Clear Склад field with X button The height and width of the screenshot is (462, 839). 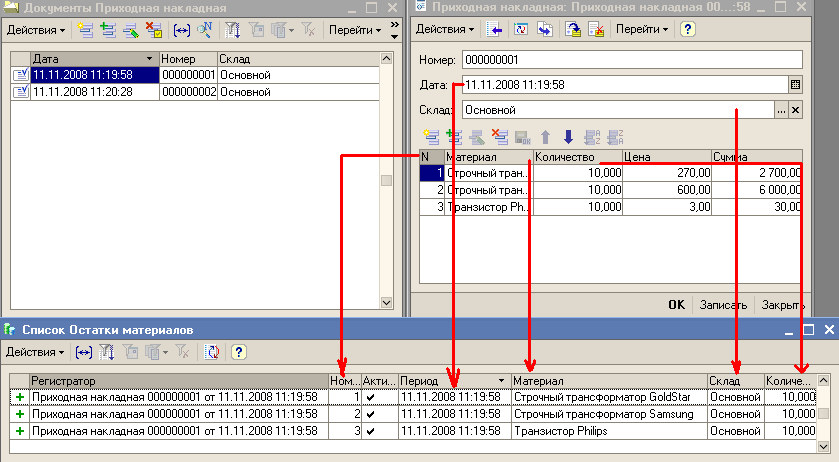[795, 110]
